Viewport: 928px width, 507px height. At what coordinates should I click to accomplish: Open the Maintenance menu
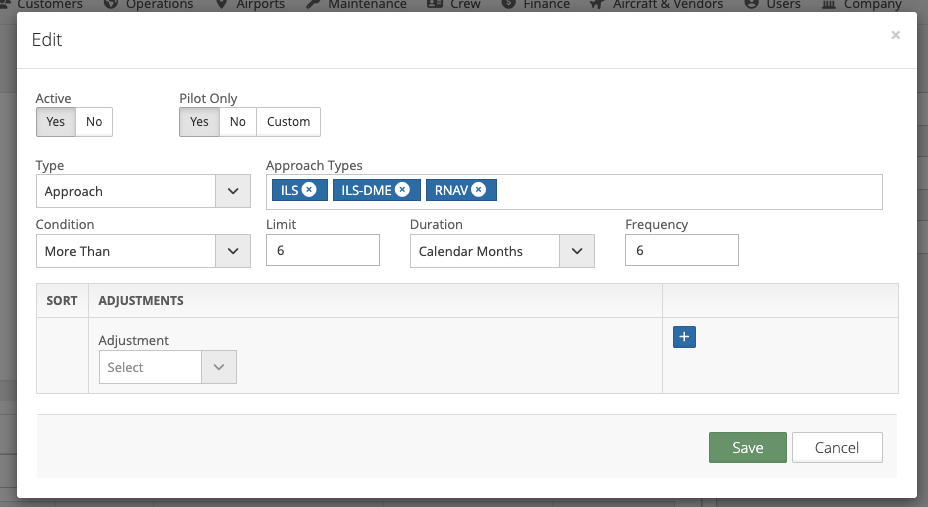[355, 4]
